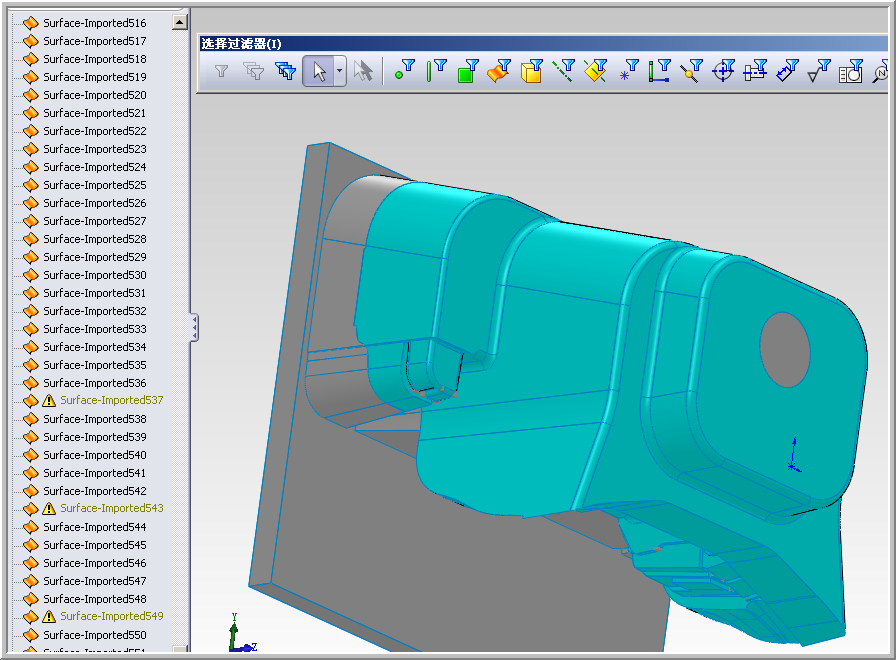The image size is (896, 660).
Task: Enable Filter Geometric Tolerances icon
Action: (851, 71)
